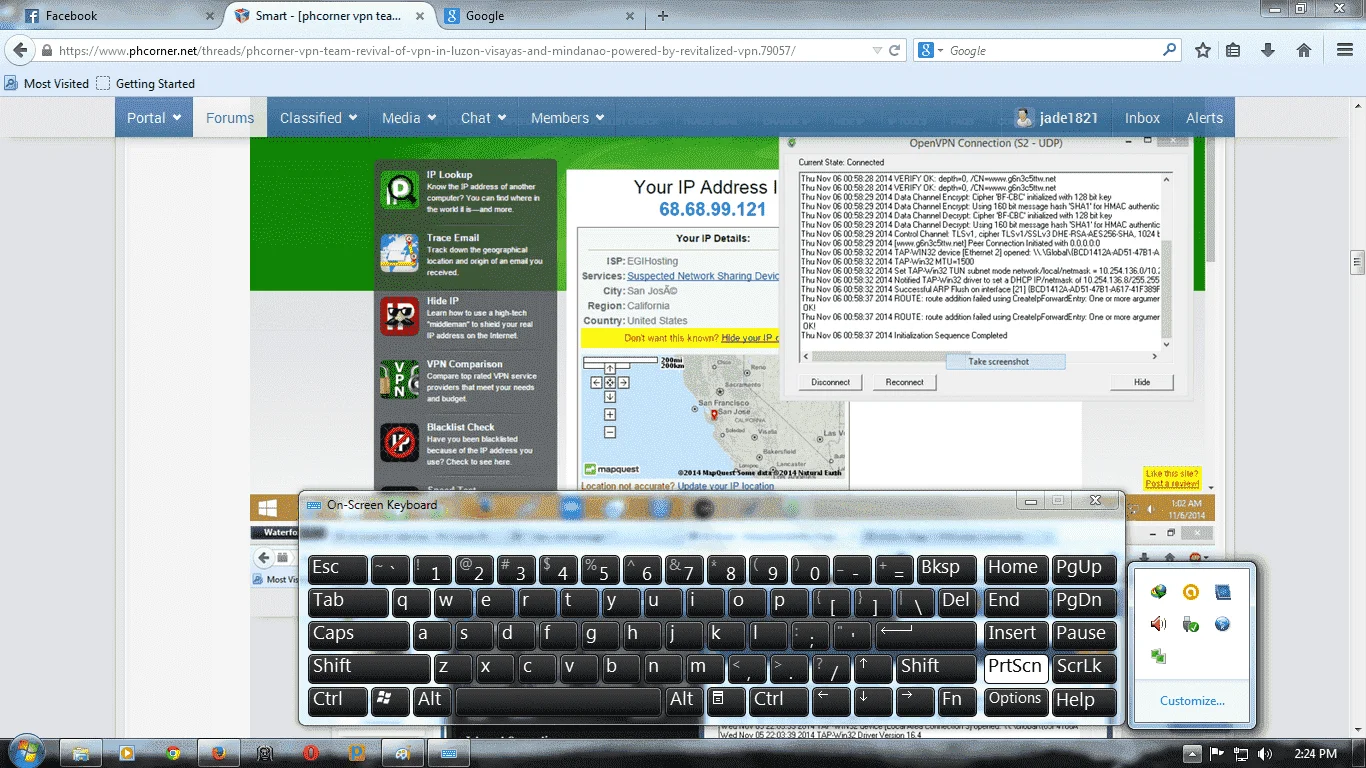Open a new tab with the plus button
The width and height of the screenshot is (1366, 768).
click(x=663, y=16)
